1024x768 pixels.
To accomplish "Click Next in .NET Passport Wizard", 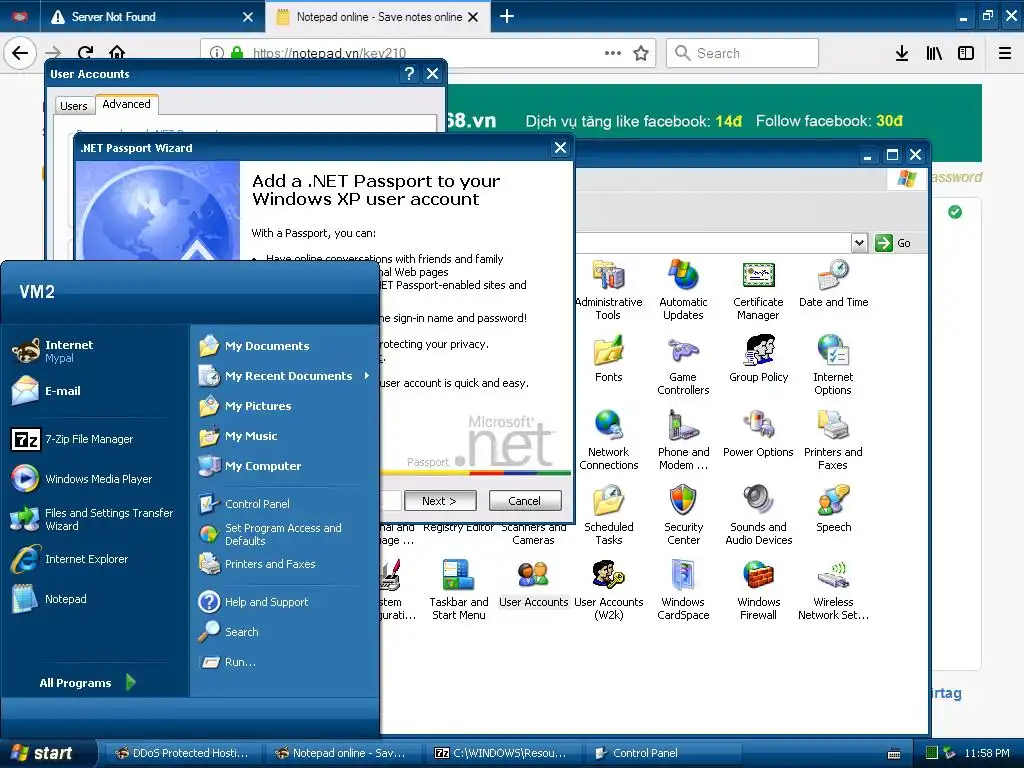I will (440, 501).
